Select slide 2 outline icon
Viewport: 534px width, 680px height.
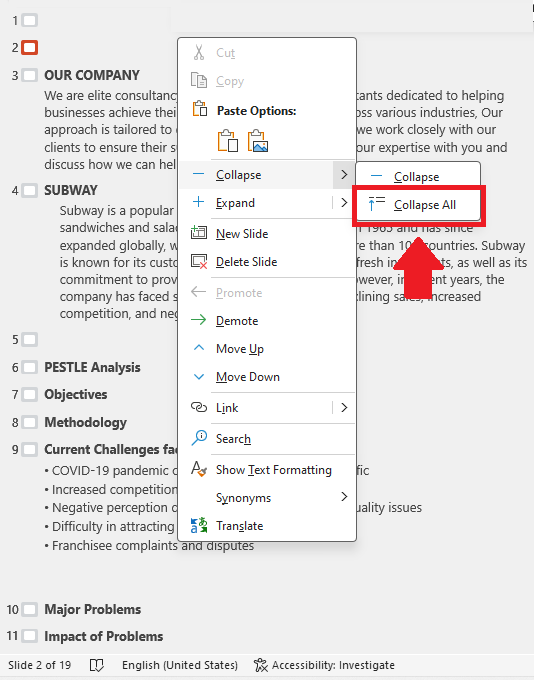point(29,47)
